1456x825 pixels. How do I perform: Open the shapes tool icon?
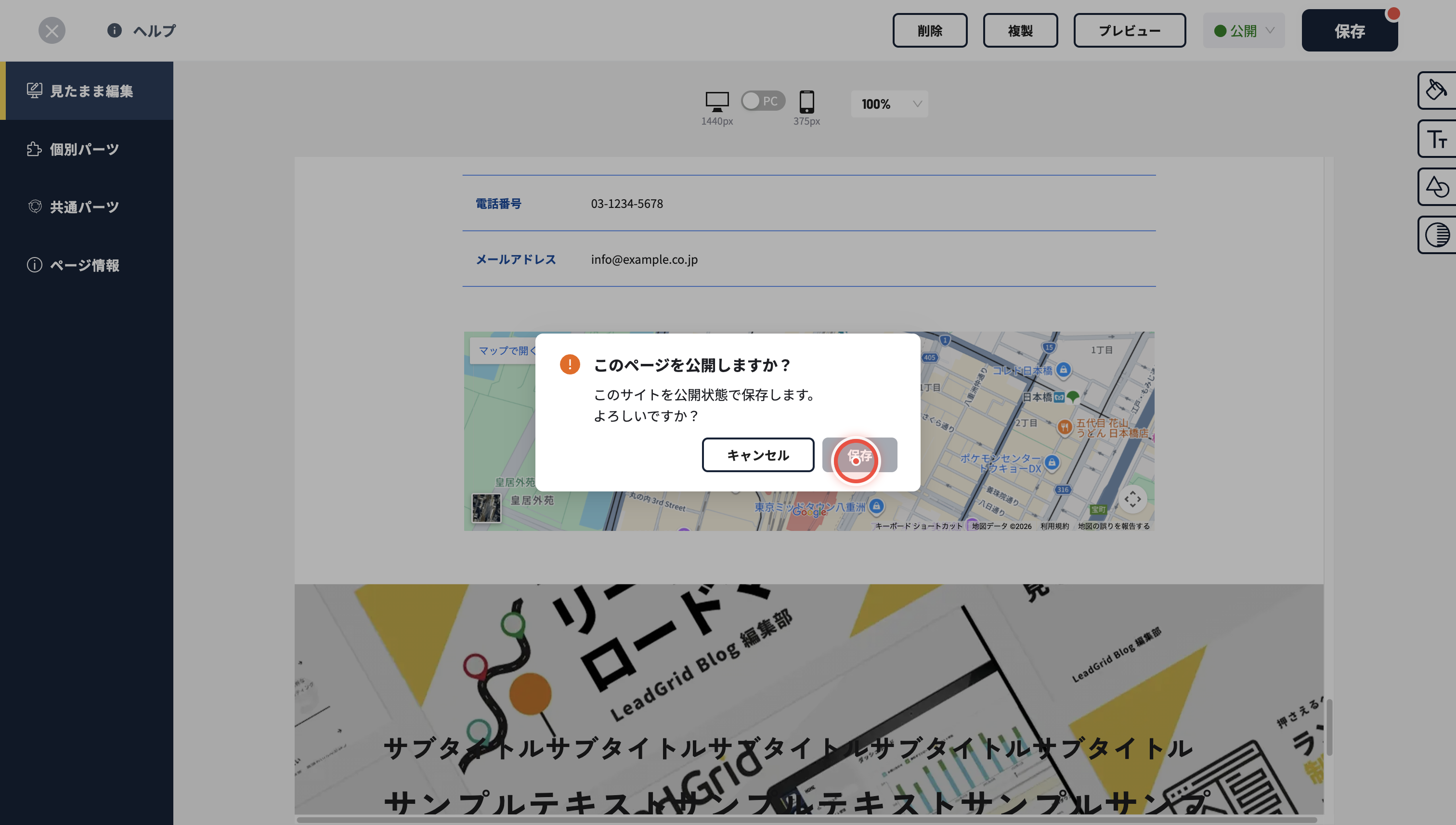coord(1437,186)
